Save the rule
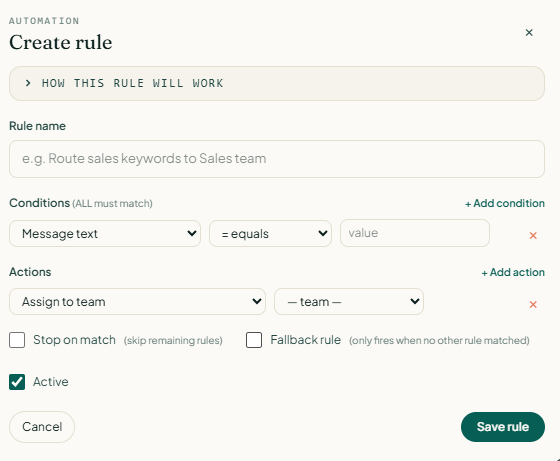The image size is (560, 461). pyautogui.click(x=503, y=427)
